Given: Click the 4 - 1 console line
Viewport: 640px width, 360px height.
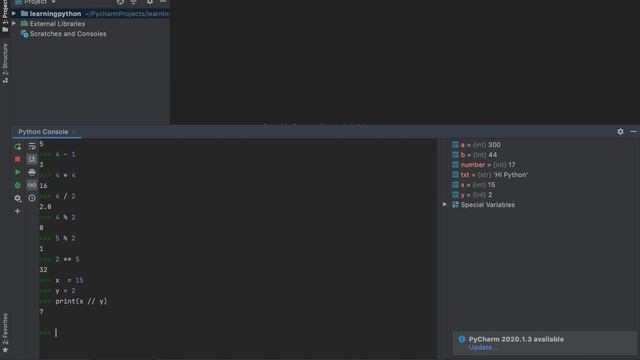Looking at the screenshot, I should 65,155.
